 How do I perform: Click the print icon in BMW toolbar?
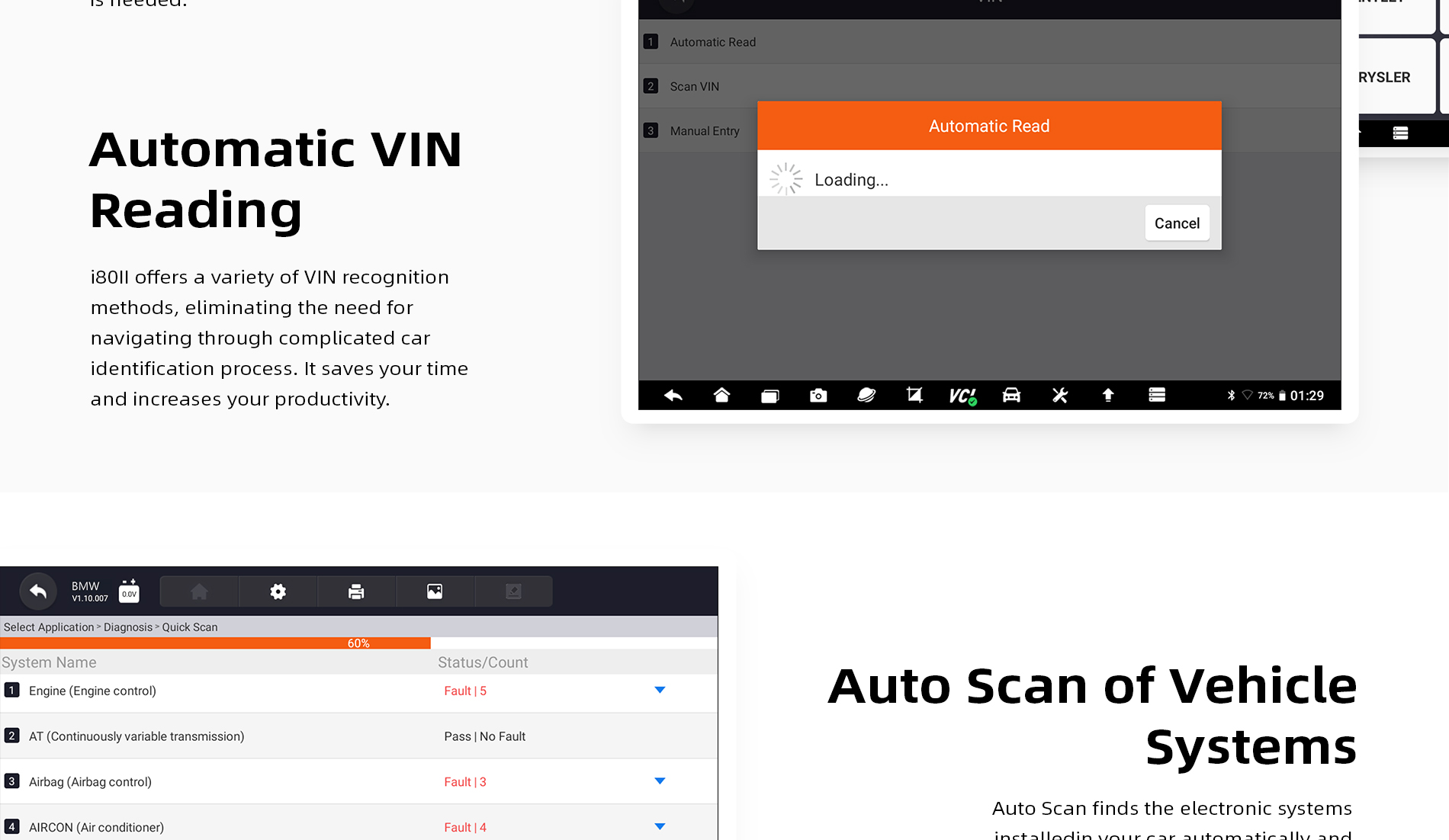click(356, 592)
